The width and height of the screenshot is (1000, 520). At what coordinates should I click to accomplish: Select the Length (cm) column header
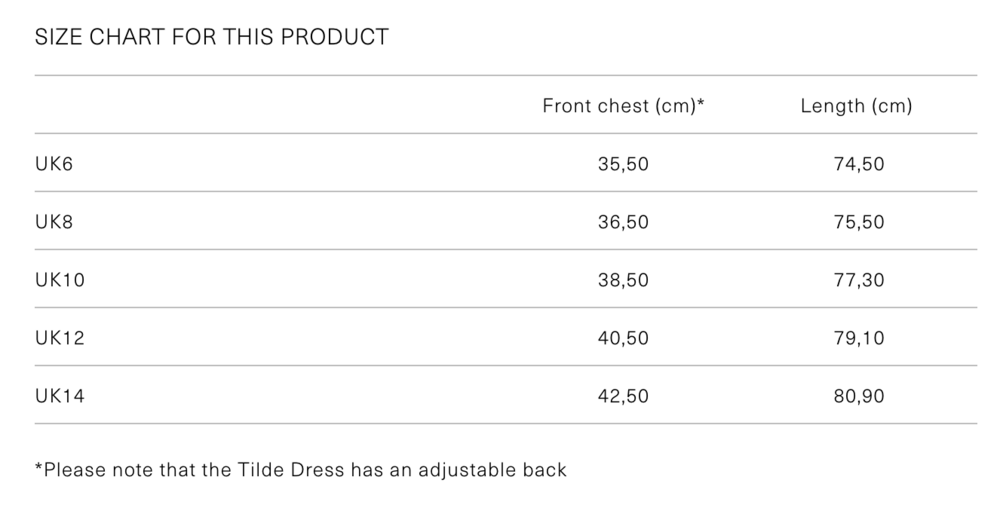tap(856, 106)
